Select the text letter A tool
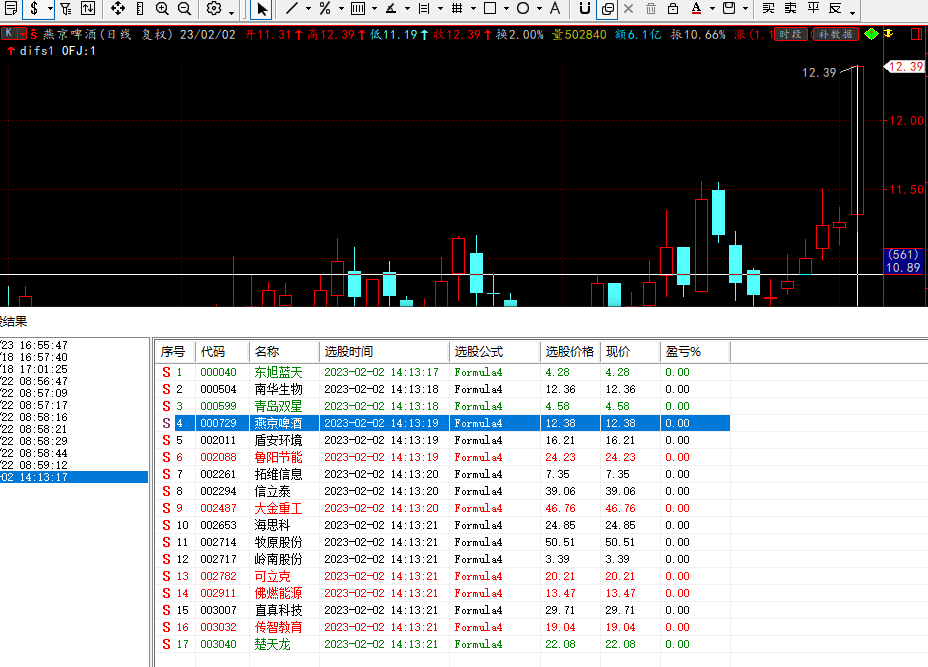The width and height of the screenshot is (928, 667). click(555, 8)
